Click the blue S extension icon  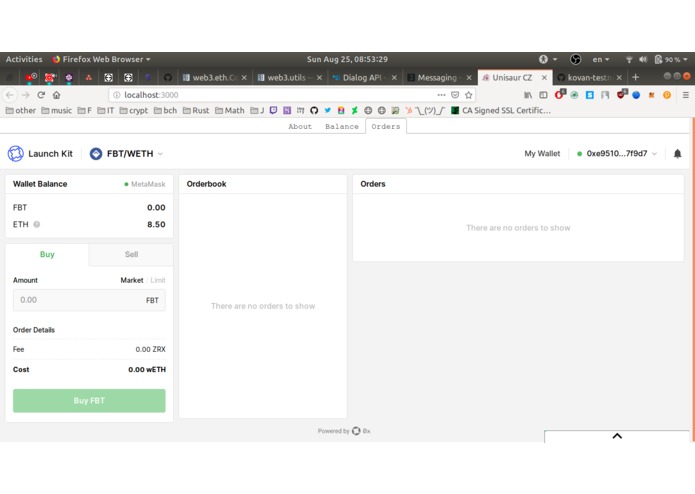(590, 95)
